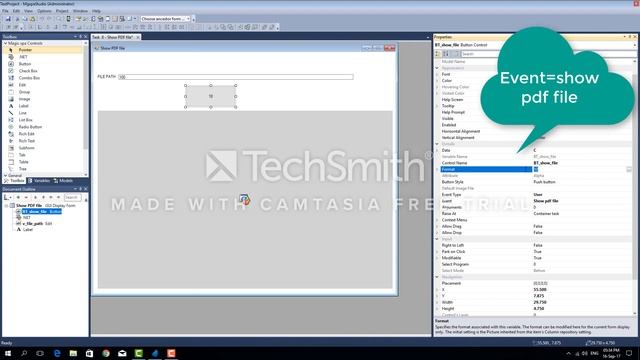Collapse the Input section in Properties
Viewport: 640px width, 360px height.
pos(437,239)
